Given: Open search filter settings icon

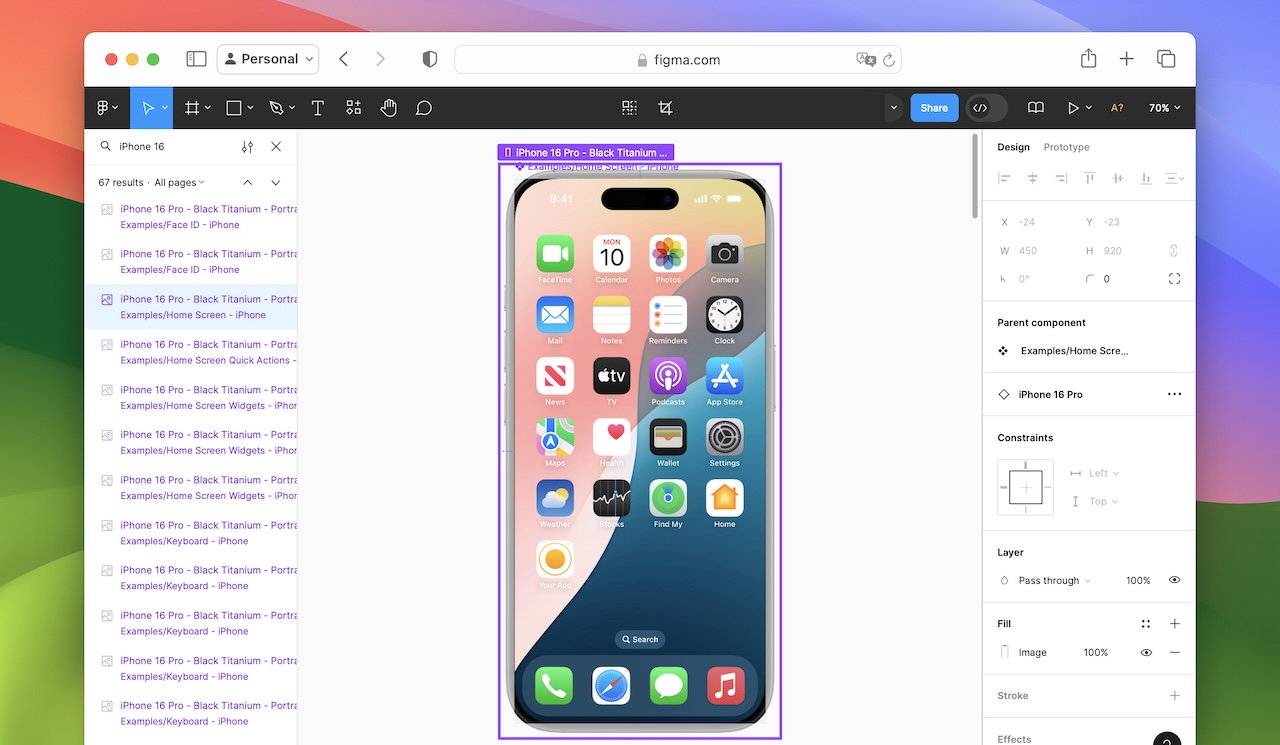Looking at the screenshot, I should pos(247,146).
